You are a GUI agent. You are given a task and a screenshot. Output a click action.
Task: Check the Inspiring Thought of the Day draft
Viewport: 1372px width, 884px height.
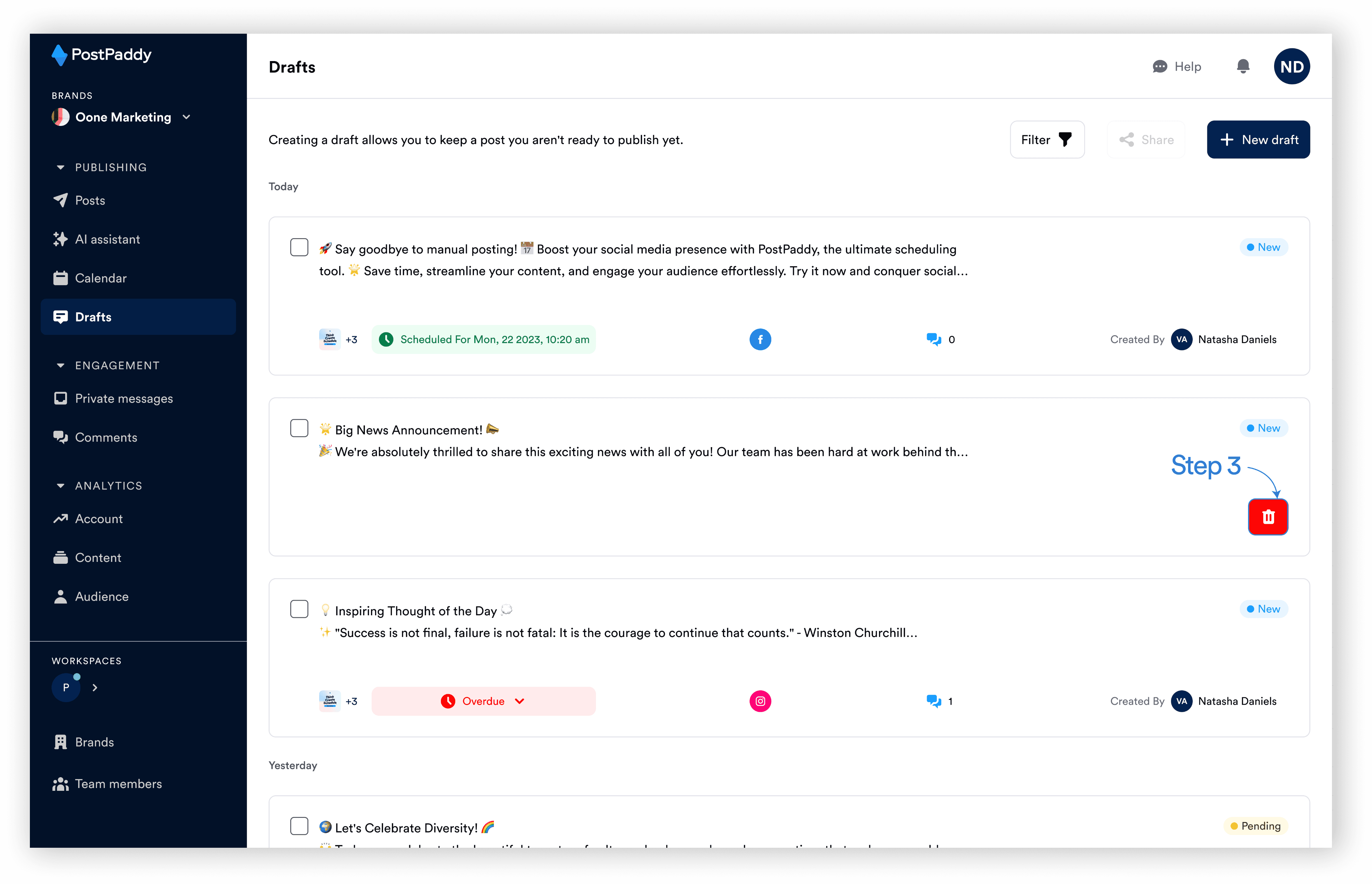point(299,609)
